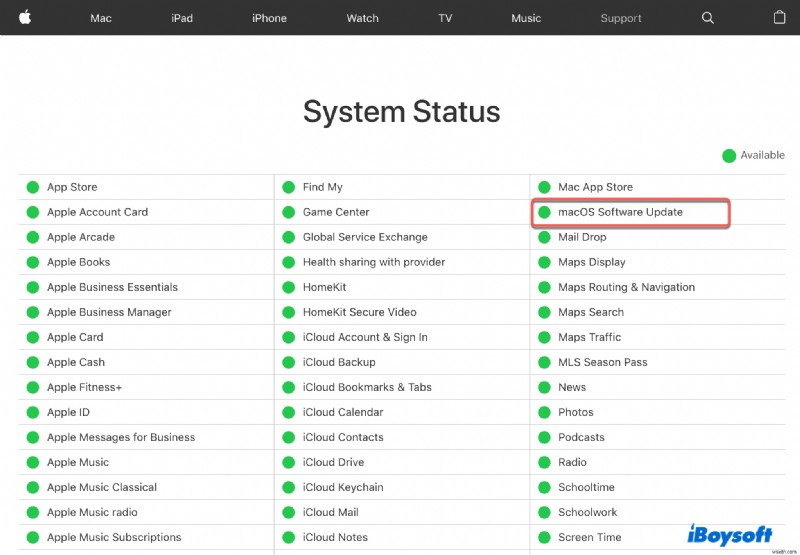The height and width of the screenshot is (555, 800).
Task: Click the status dot beside iCloud Calendar
Action: pos(289,412)
